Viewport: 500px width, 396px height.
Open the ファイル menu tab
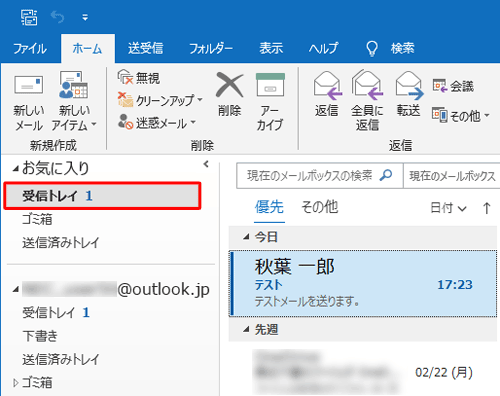30,49
